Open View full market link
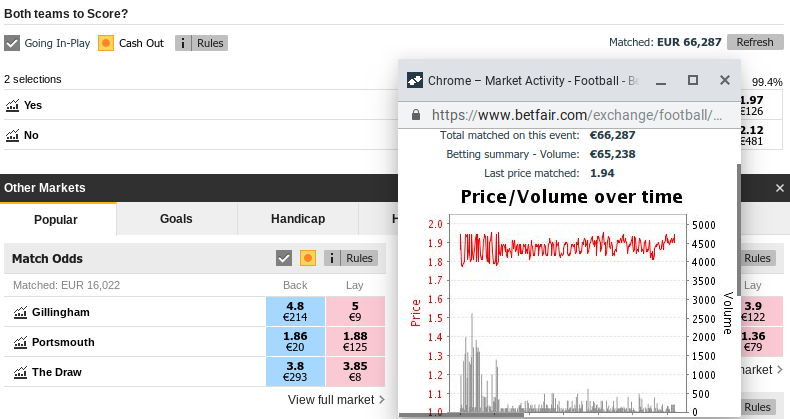 pyautogui.click(x=336, y=400)
